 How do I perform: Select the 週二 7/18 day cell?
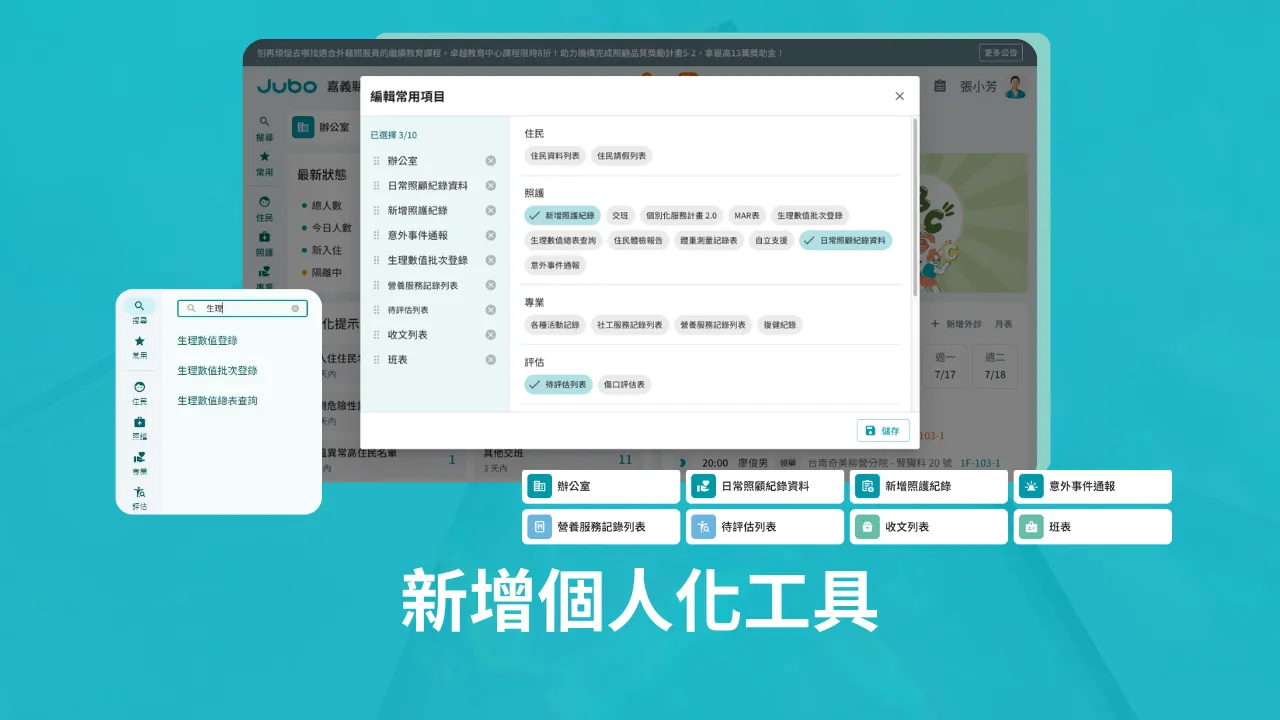[995, 366]
